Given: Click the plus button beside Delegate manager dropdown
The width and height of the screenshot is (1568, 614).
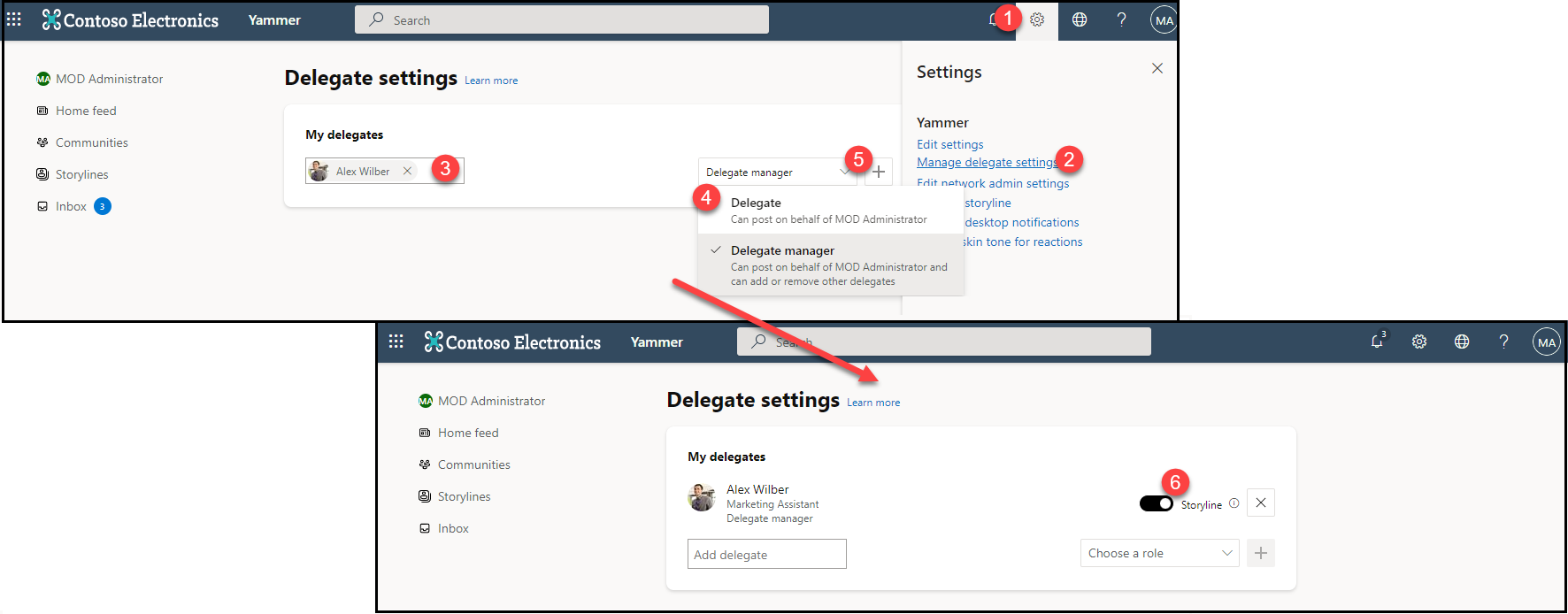Looking at the screenshot, I should click(879, 172).
